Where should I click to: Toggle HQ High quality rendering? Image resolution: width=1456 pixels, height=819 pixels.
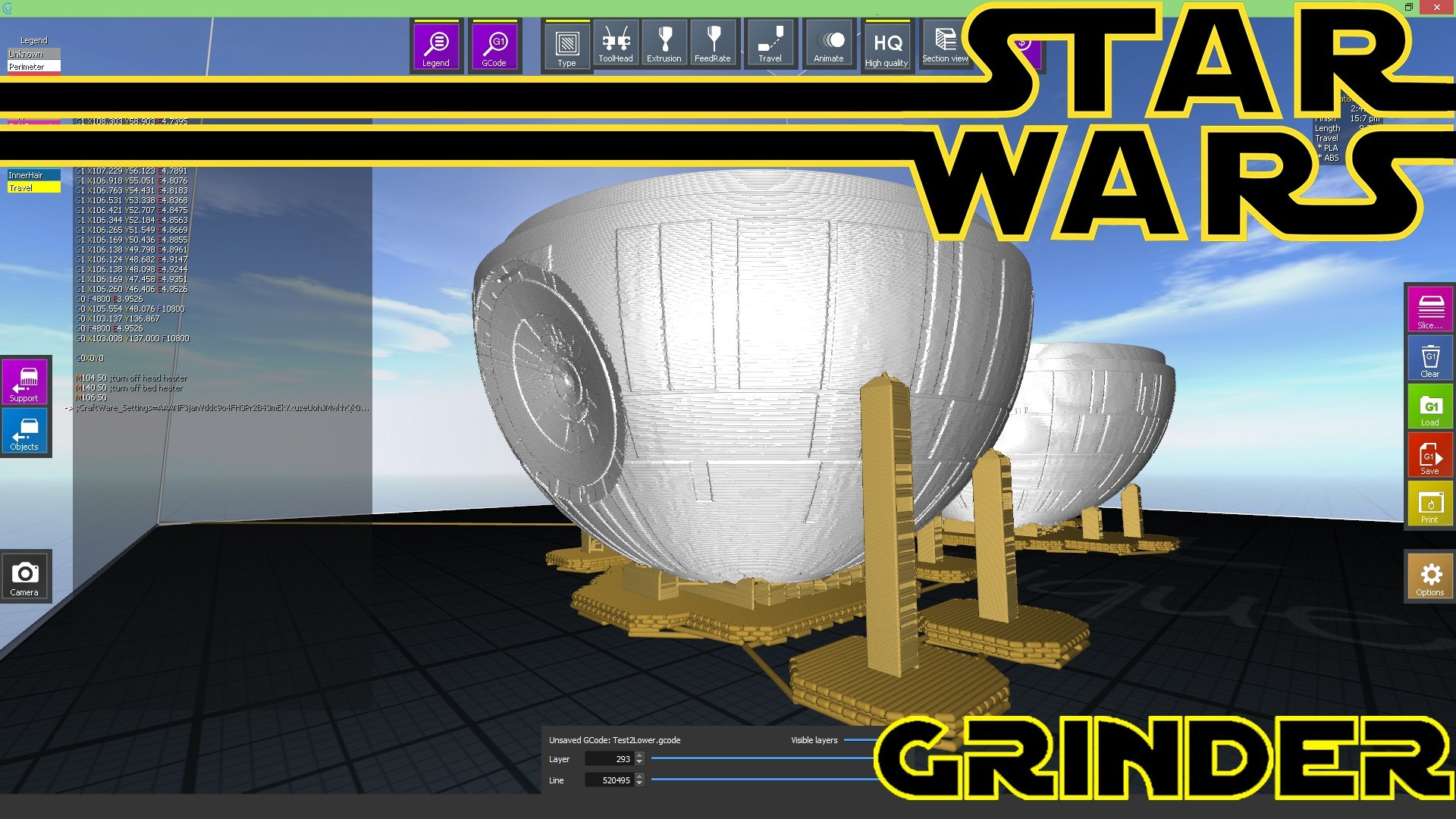tap(886, 45)
